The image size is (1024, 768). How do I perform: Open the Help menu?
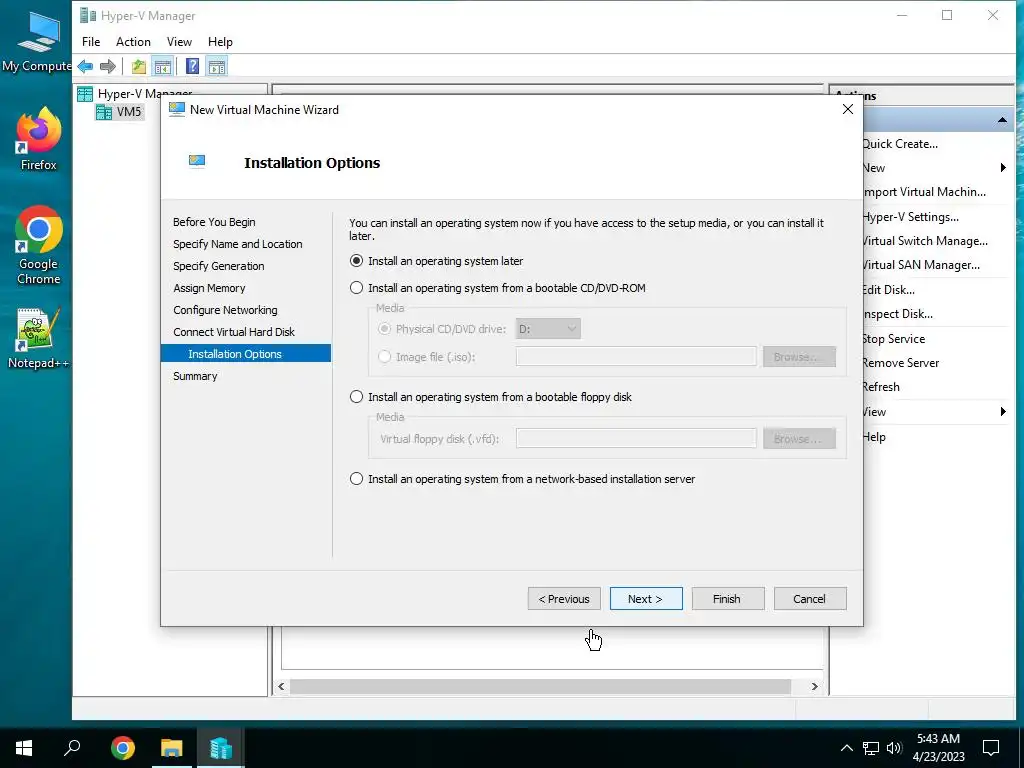tap(220, 42)
